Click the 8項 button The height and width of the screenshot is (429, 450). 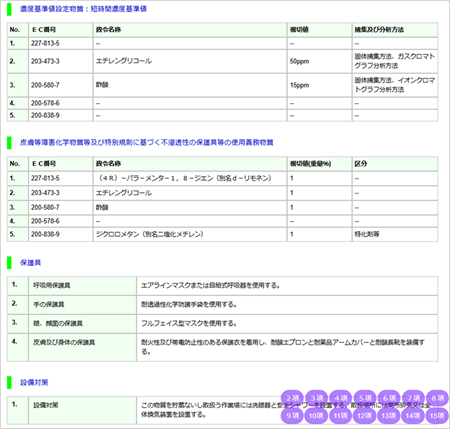tap(437, 398)
